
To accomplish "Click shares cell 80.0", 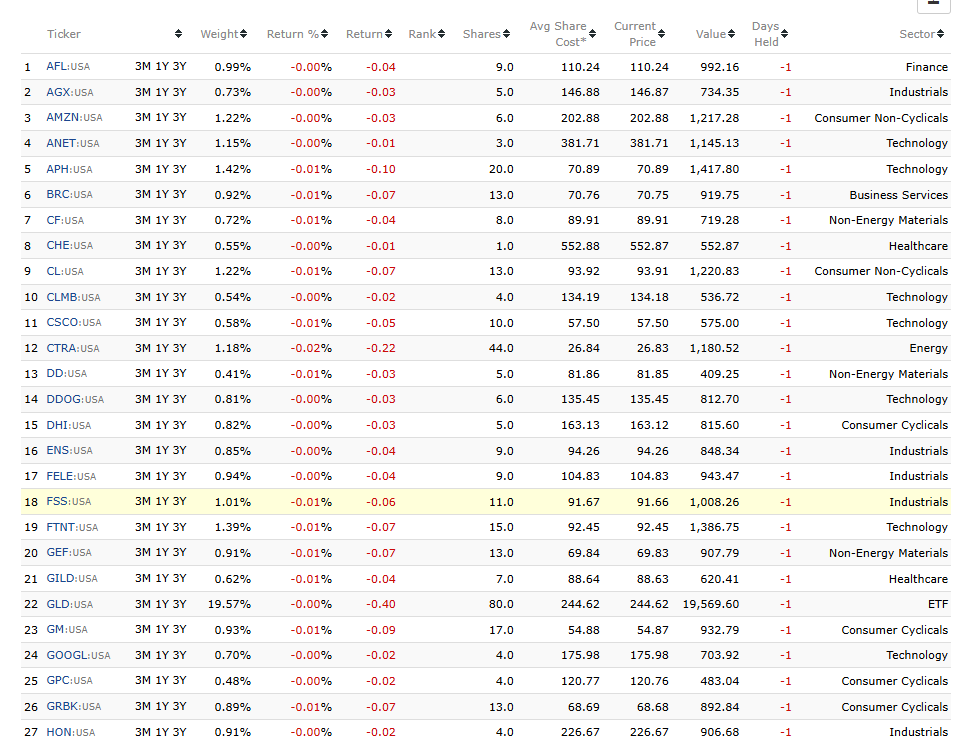I will (501, 604).
